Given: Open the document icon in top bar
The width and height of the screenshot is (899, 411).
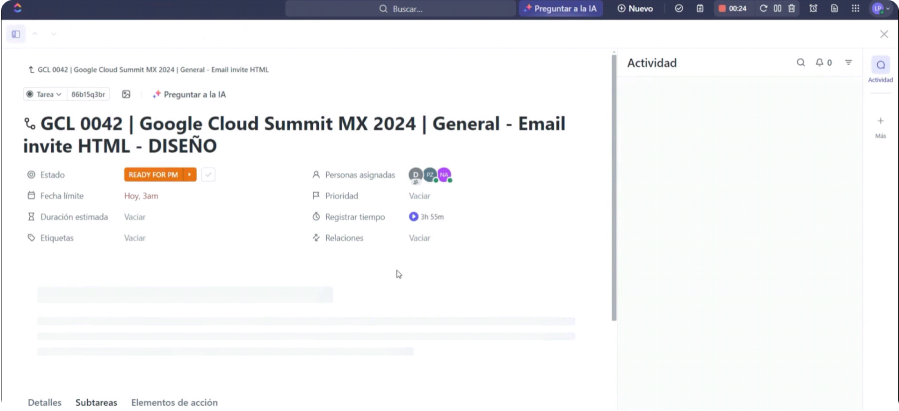Looking at the screenshot, I should pos(834,9).
